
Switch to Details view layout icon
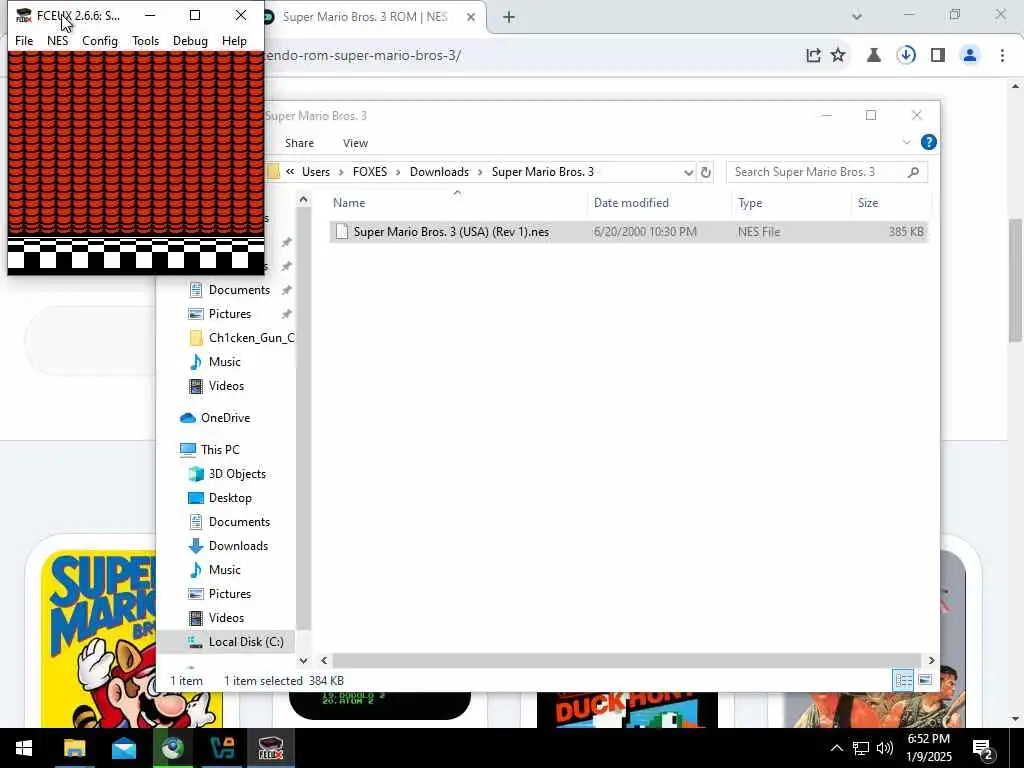click(x=903, y=680)
